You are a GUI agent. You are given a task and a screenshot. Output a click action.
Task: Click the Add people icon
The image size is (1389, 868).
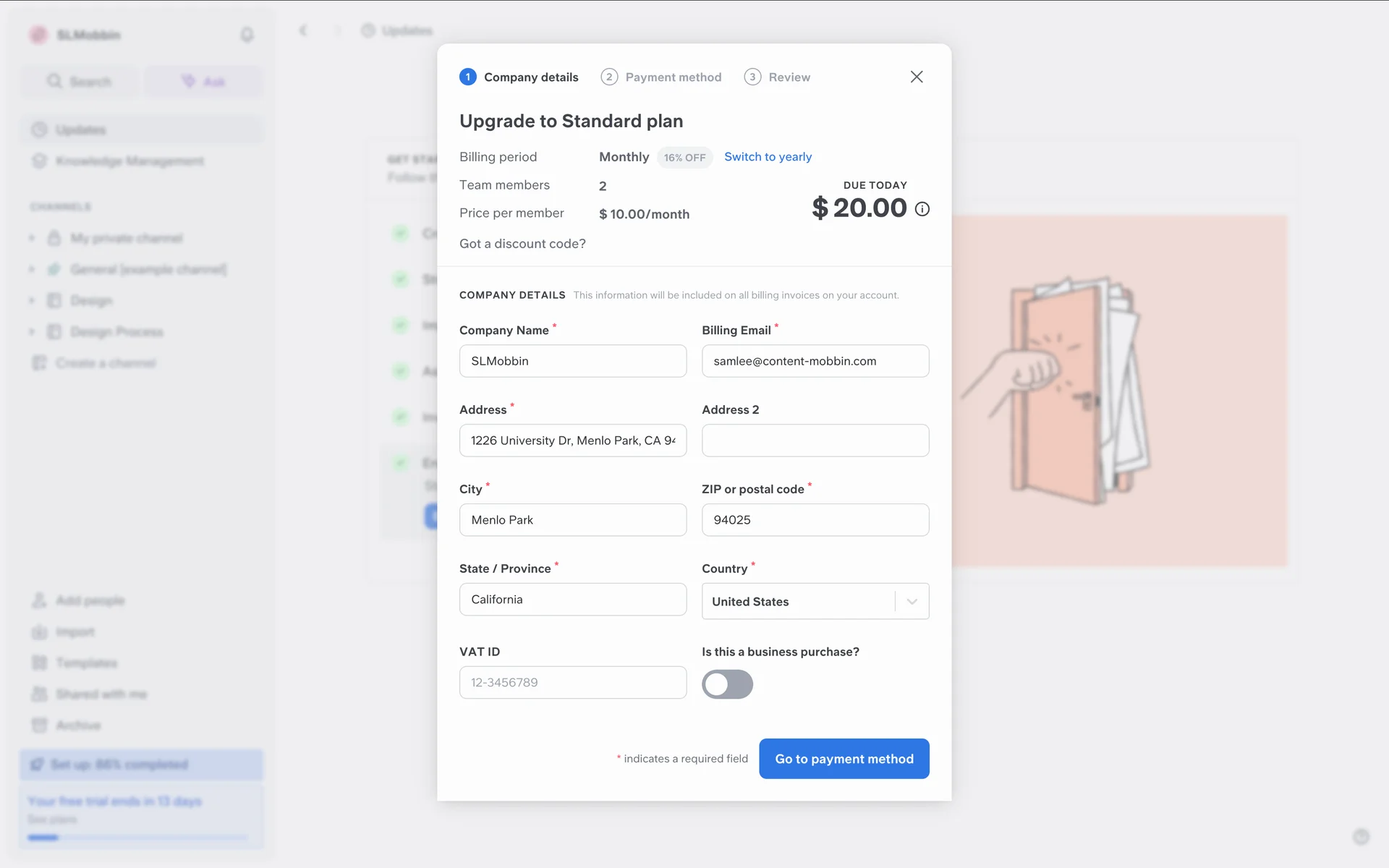39,600
